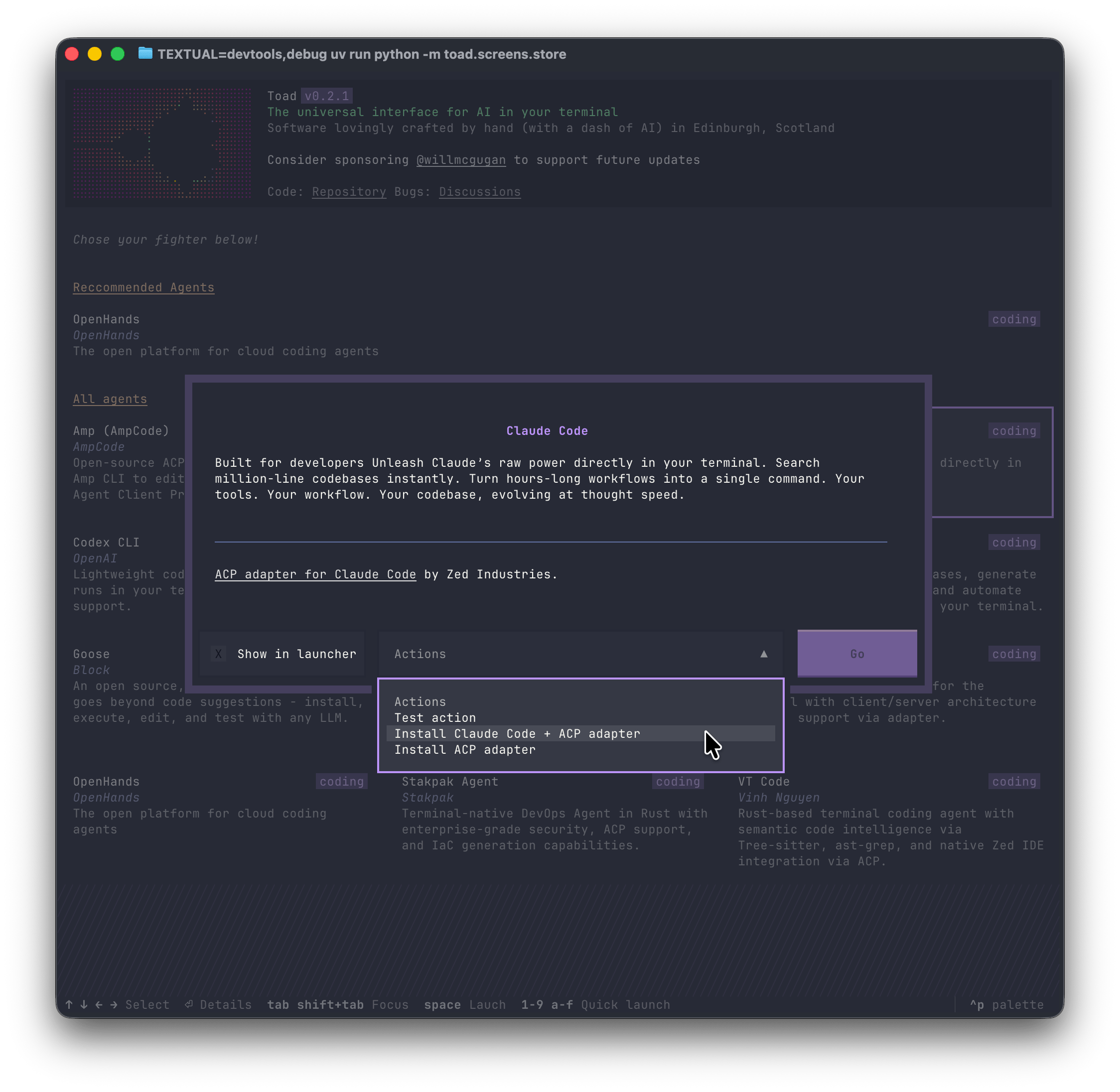1120x1092 pixels.
Task: Toggle the Show in launcher checkbox
Action: (219, 654)
